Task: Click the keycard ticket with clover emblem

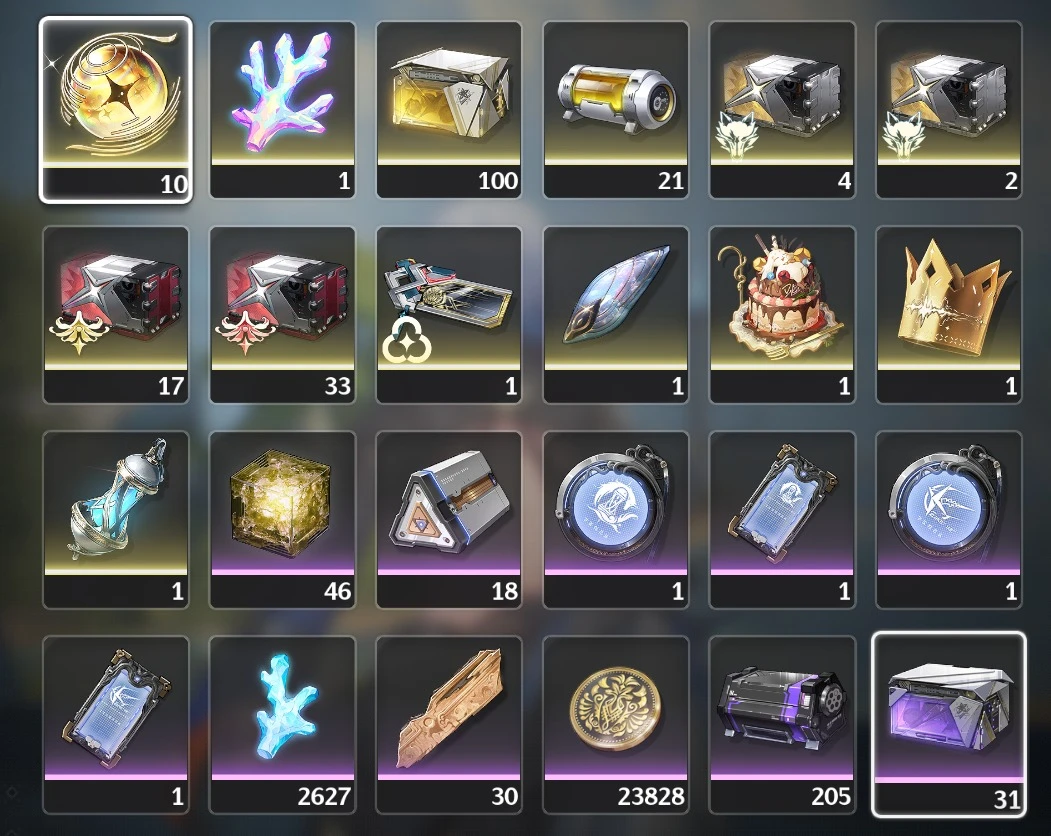Action: click(x=449, y=315)
